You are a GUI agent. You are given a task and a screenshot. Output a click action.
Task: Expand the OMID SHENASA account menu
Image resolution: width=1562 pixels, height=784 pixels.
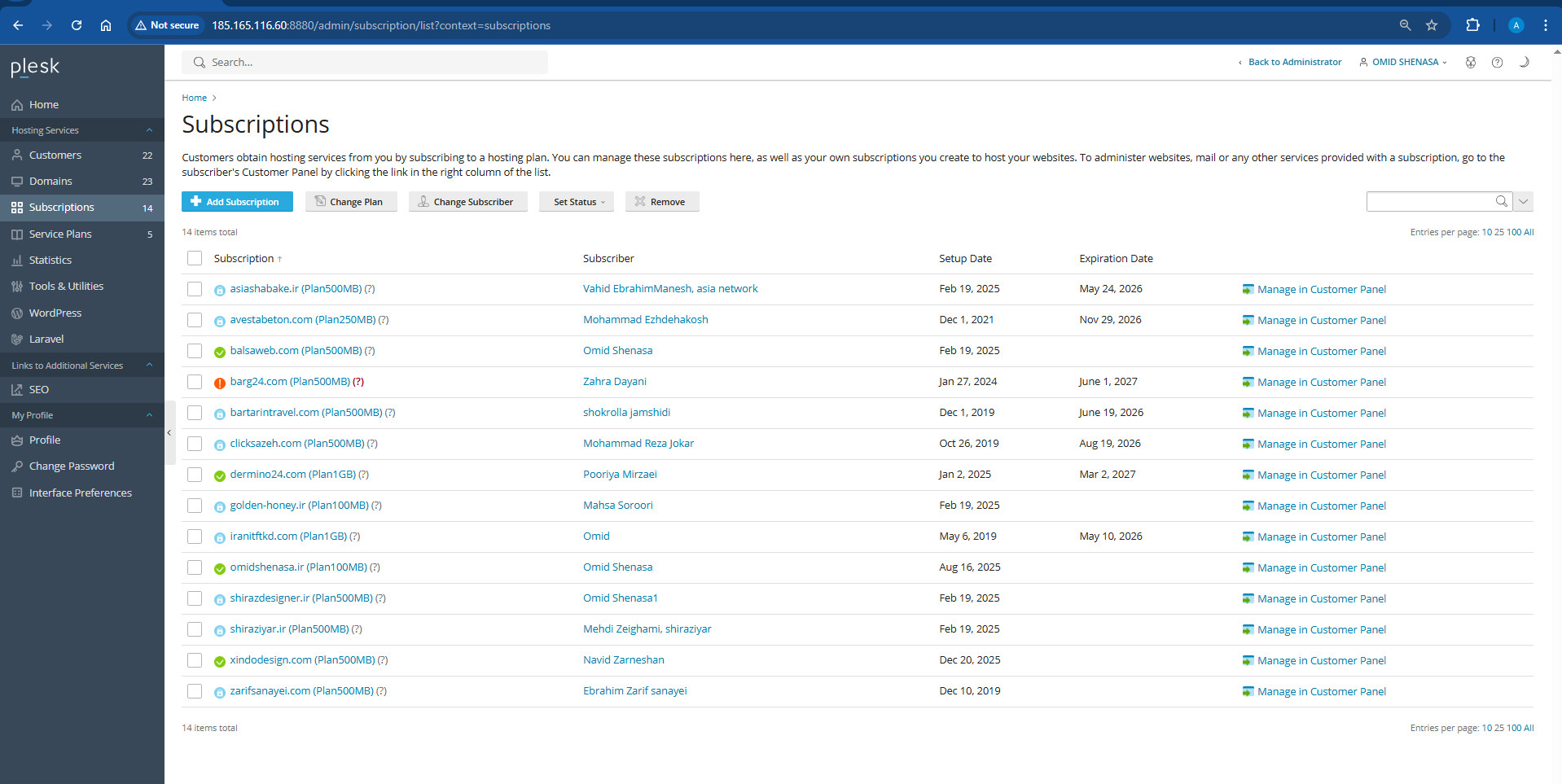coord(1404,63)
